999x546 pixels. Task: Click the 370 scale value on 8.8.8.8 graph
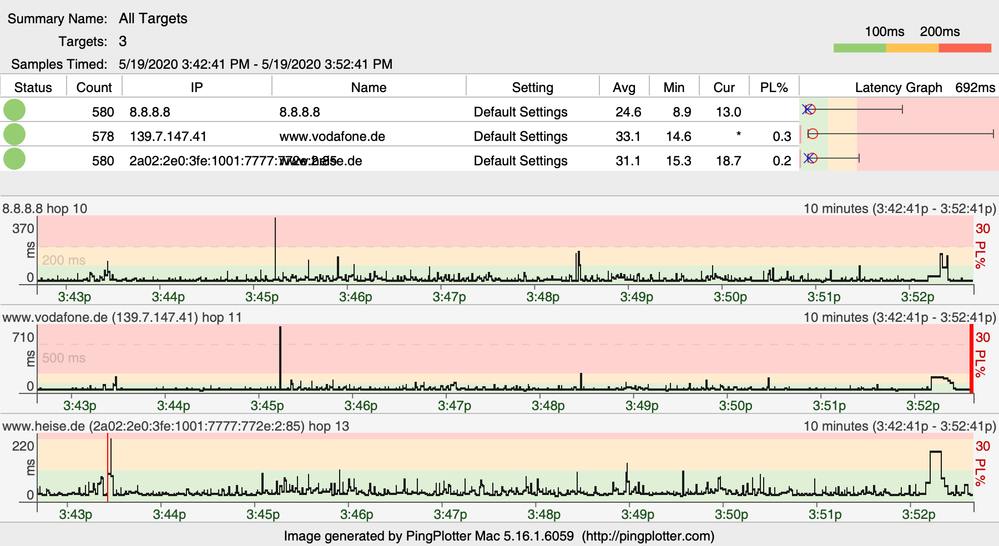(x=24, y=229)
